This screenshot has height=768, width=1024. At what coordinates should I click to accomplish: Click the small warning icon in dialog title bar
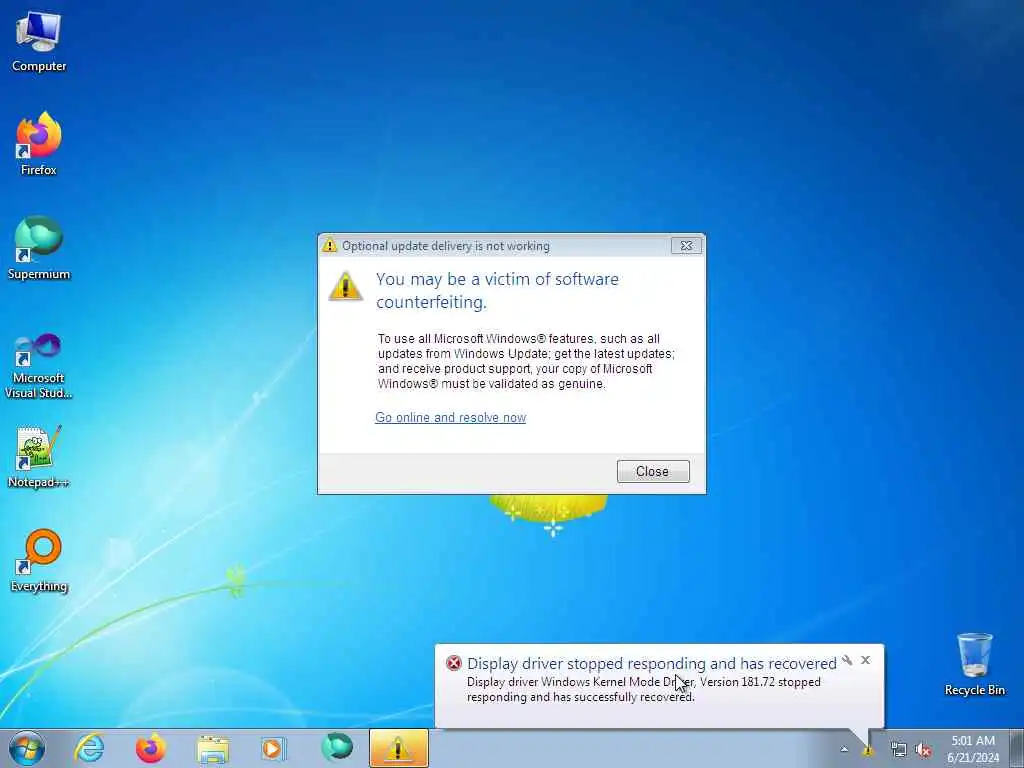tap(330, 246)
